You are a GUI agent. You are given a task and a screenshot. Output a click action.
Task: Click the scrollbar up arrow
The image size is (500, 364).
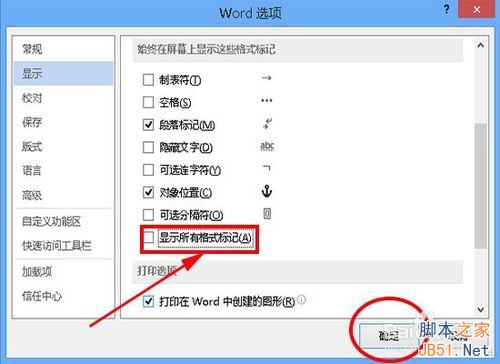480,46
